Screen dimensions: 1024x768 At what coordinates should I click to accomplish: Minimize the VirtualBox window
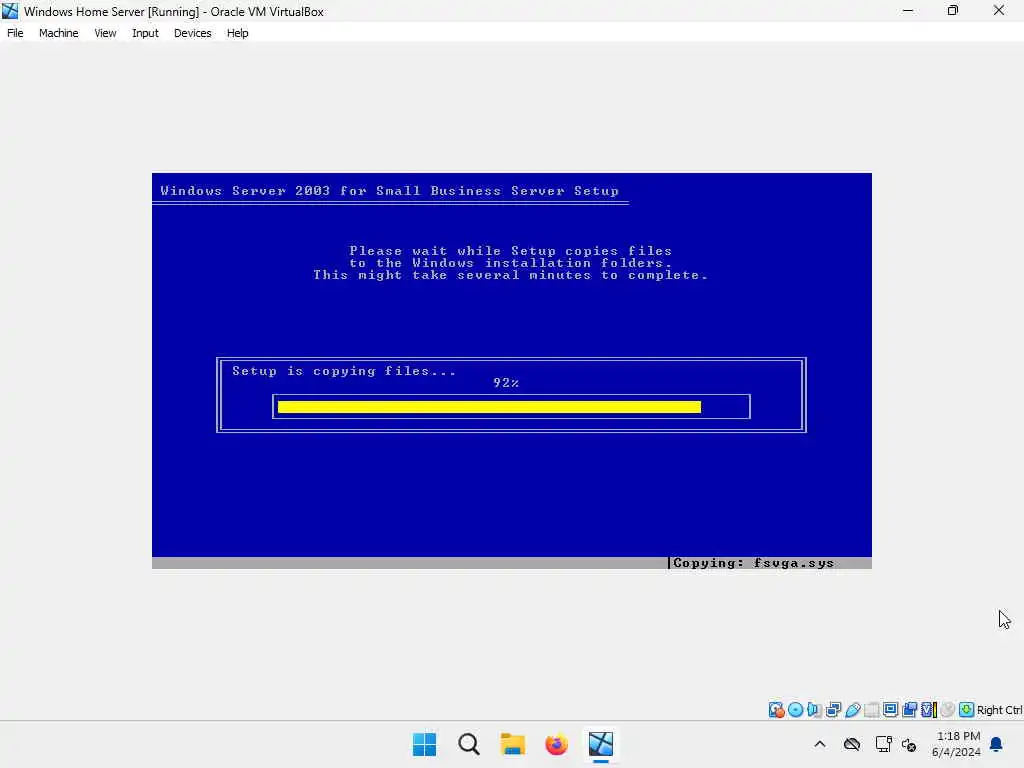click(908, 10)
